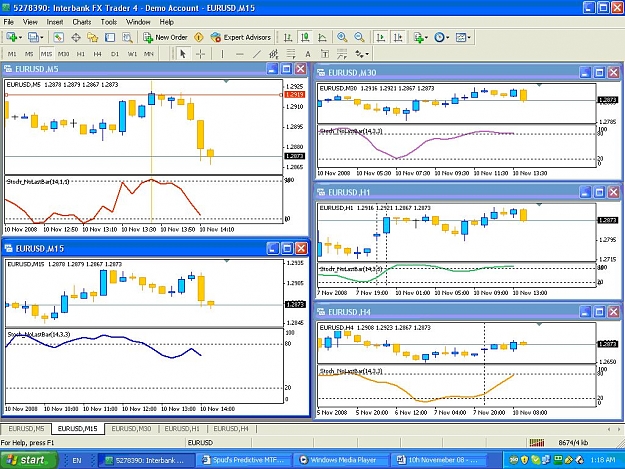Image resolution: width=625 pixels, height=469 pixels.
Task: Open the View menu
Action: 30,22
